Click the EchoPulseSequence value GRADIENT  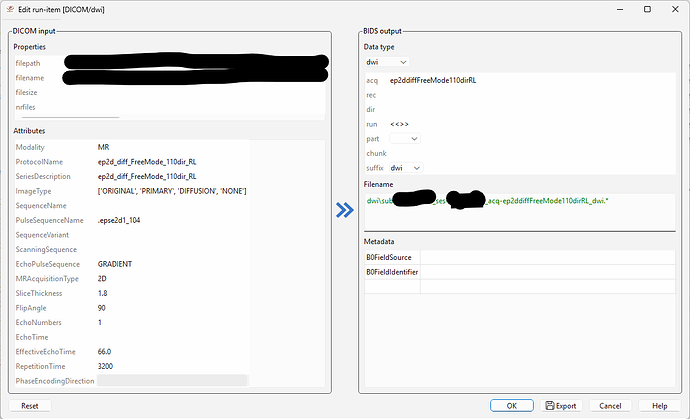[x=115, y=264]
